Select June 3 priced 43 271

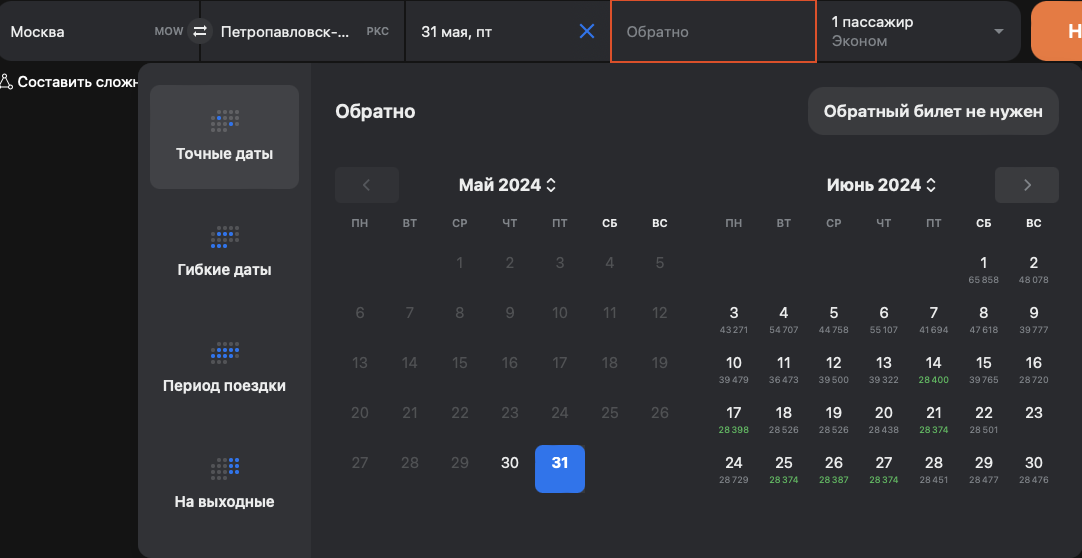734,319
